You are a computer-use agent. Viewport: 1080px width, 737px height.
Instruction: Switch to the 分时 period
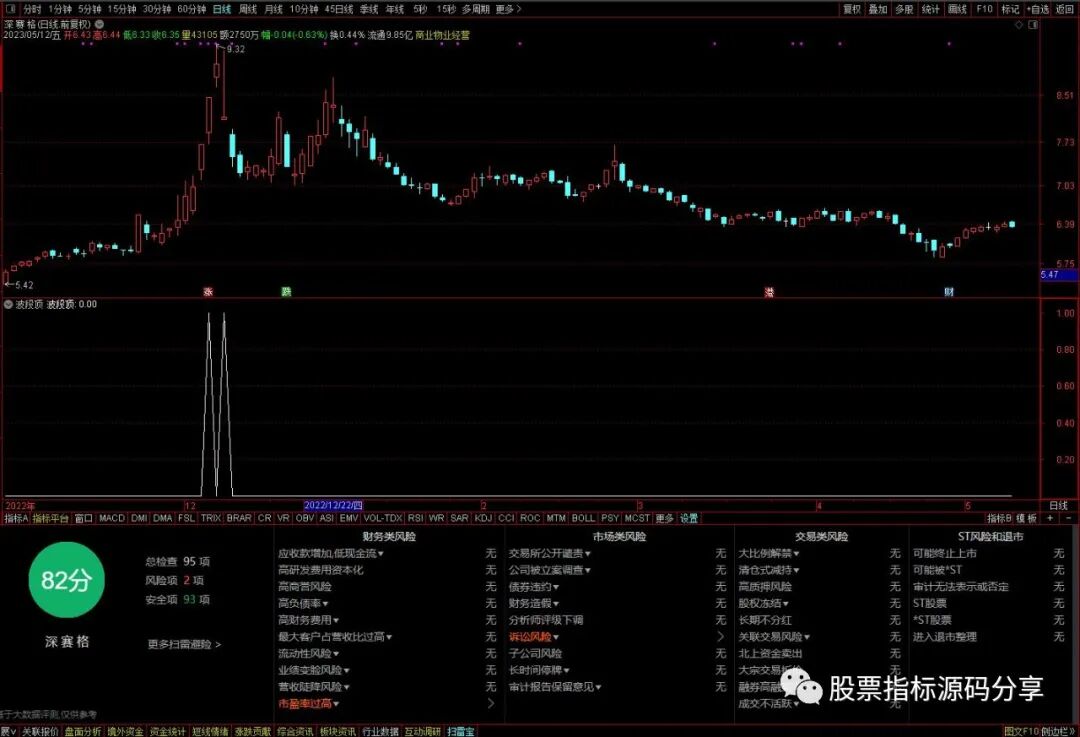tap(32, 9)
